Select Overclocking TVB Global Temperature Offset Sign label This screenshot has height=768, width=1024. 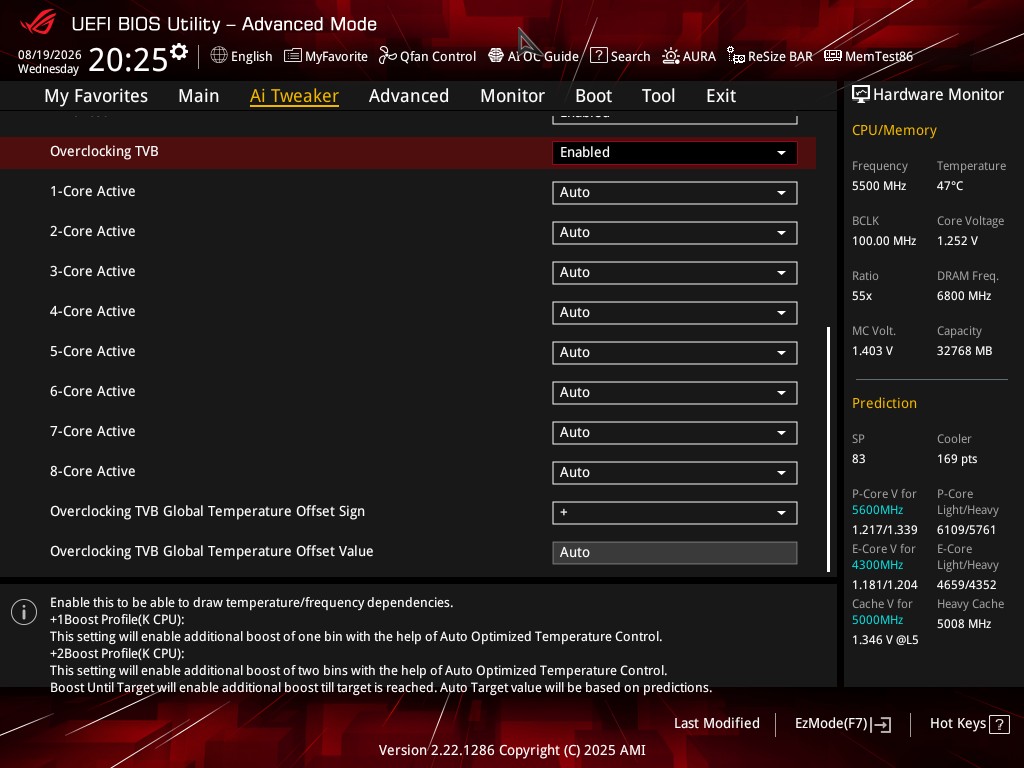point(208,511)
